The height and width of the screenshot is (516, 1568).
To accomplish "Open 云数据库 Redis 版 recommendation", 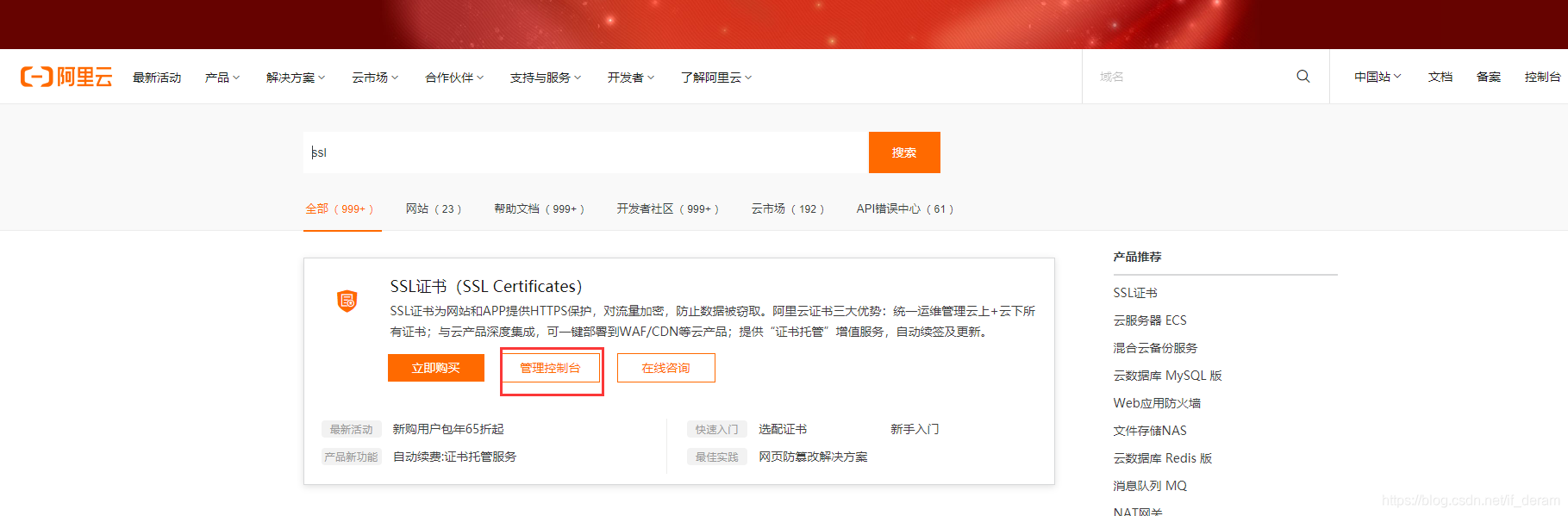I will point(1162,458).
